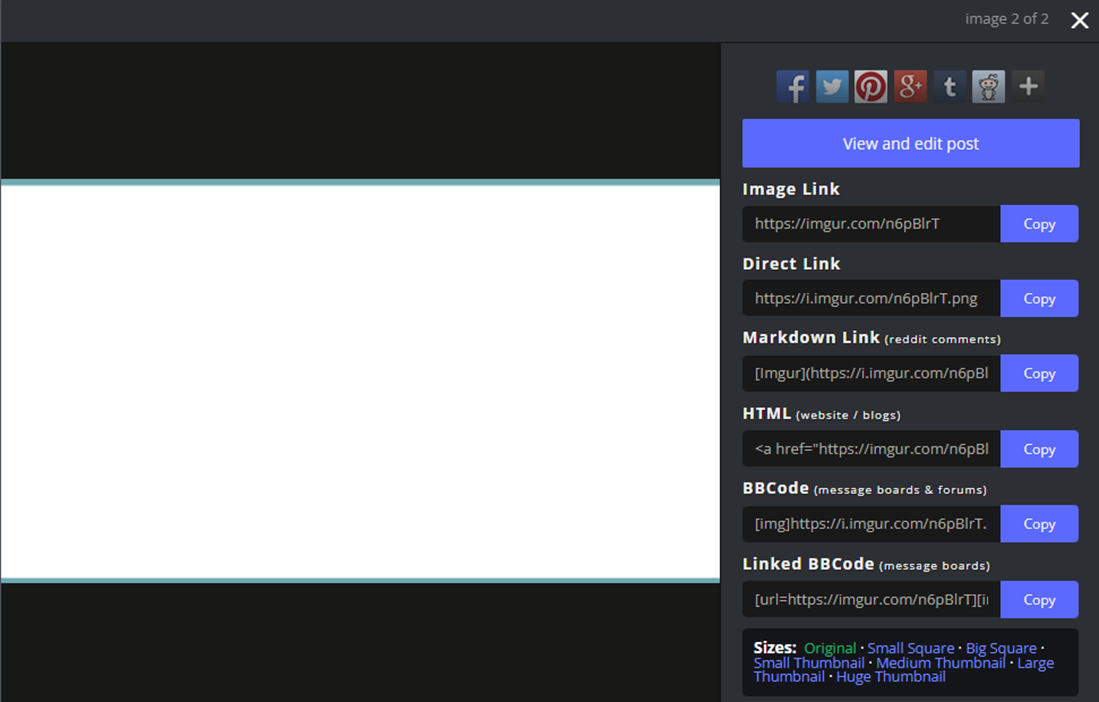1099x702 pixels.
Task: Share the image on Twitter
Action: tap(832, 87)
